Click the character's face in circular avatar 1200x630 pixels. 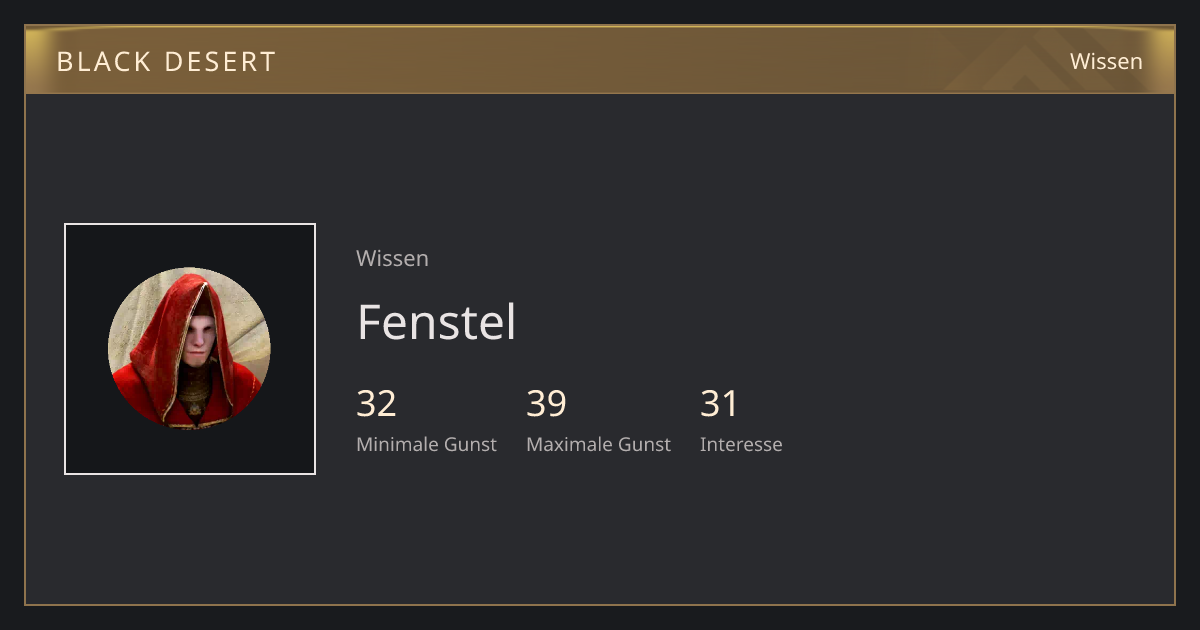point(200,340)
